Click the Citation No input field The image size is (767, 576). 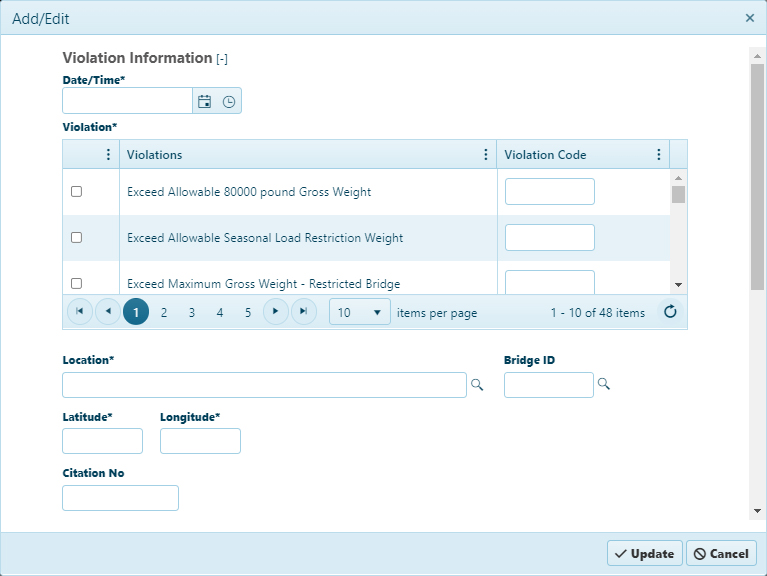(x=120, y=498)
